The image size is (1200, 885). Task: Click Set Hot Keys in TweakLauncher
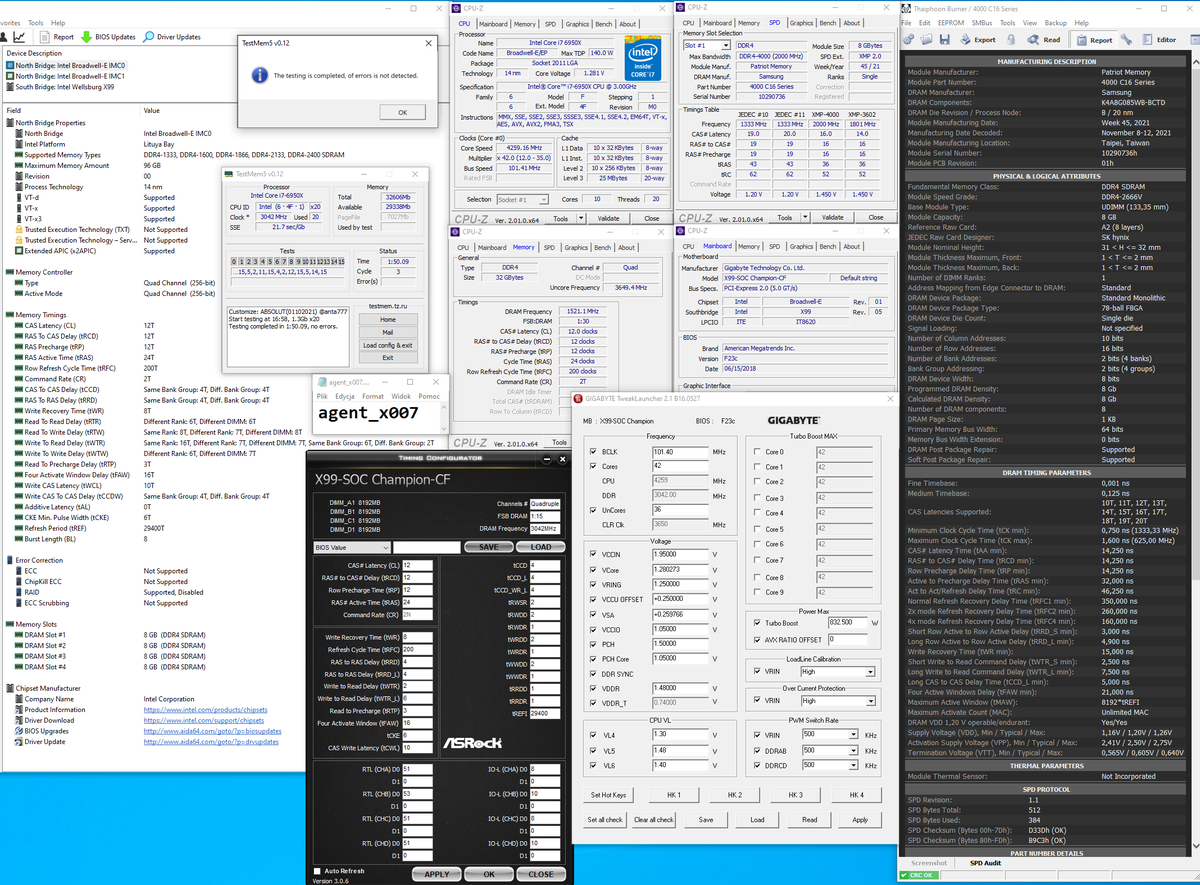[608, 794]
